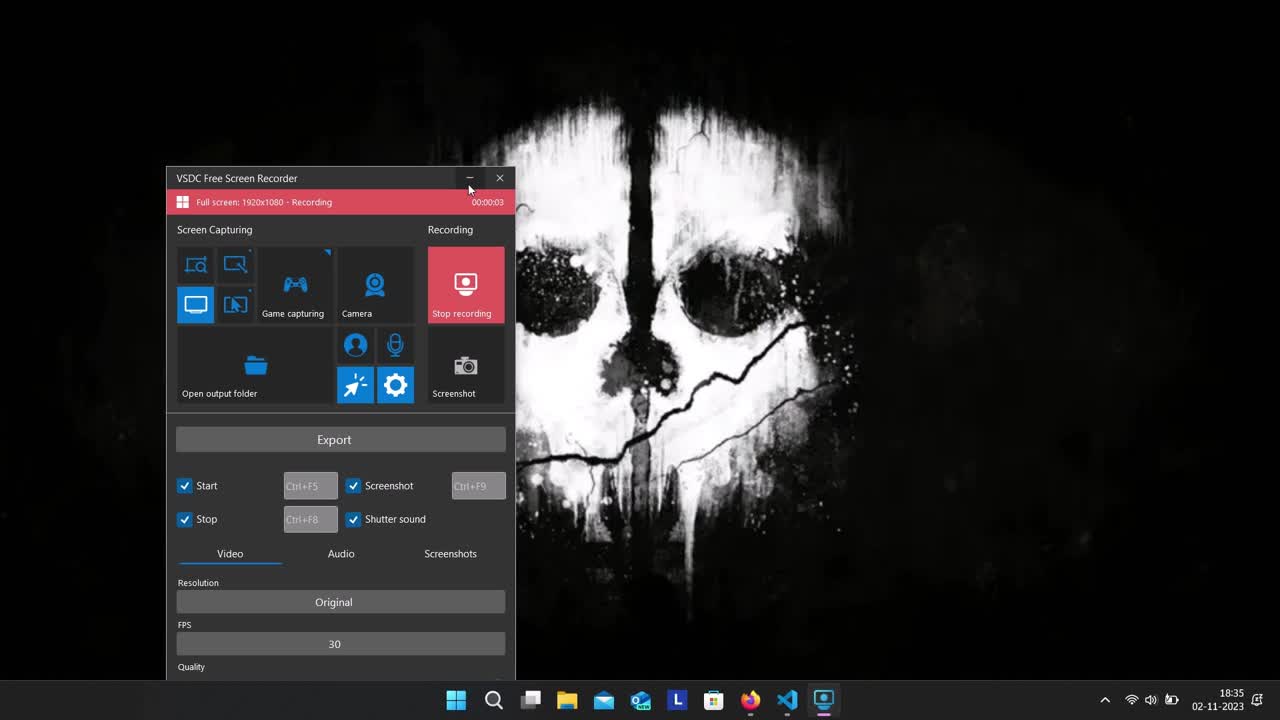Open Wi-Fi network tray icon

1132,700
